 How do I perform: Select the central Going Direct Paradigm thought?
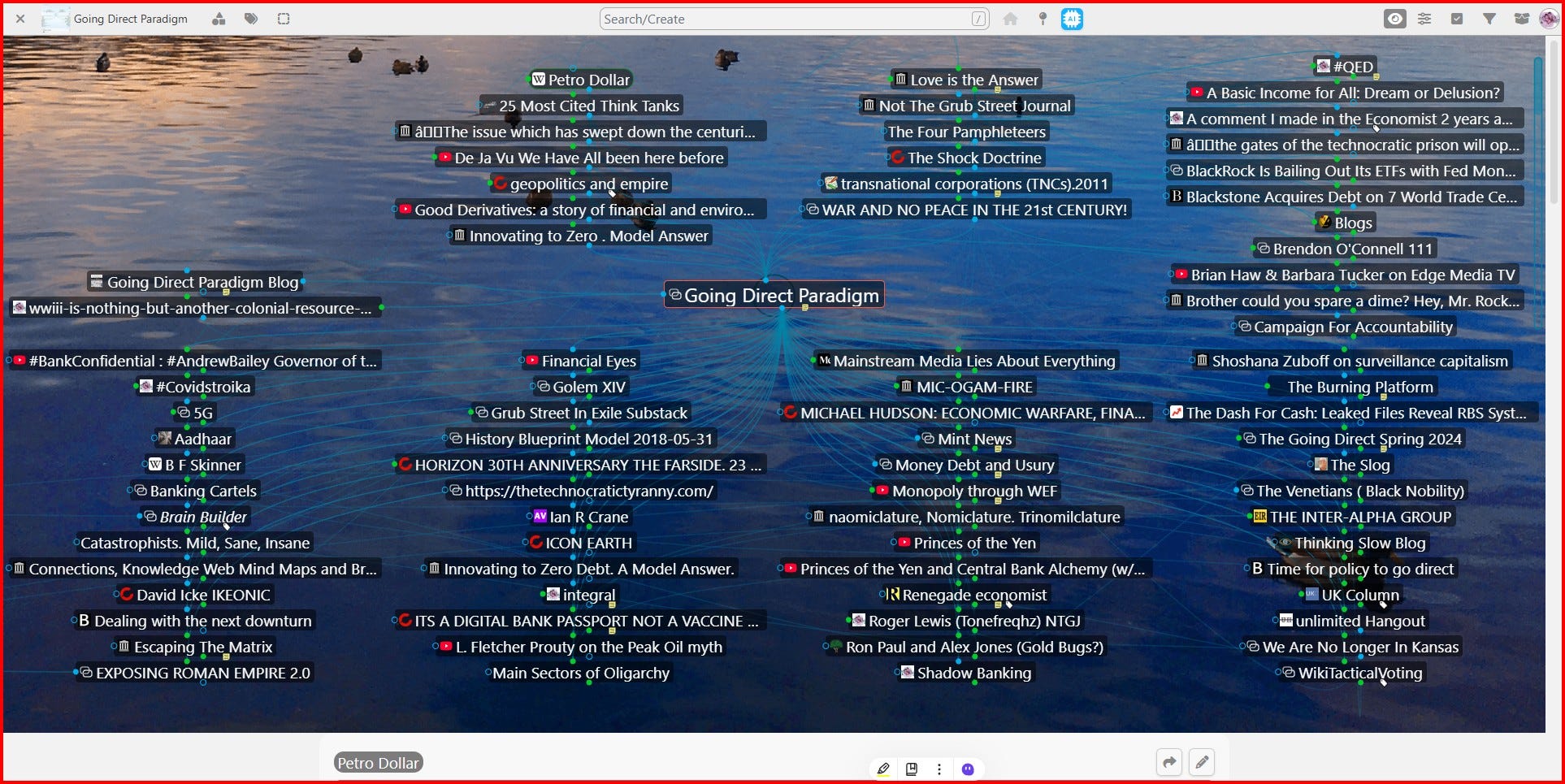coord(774,295)
